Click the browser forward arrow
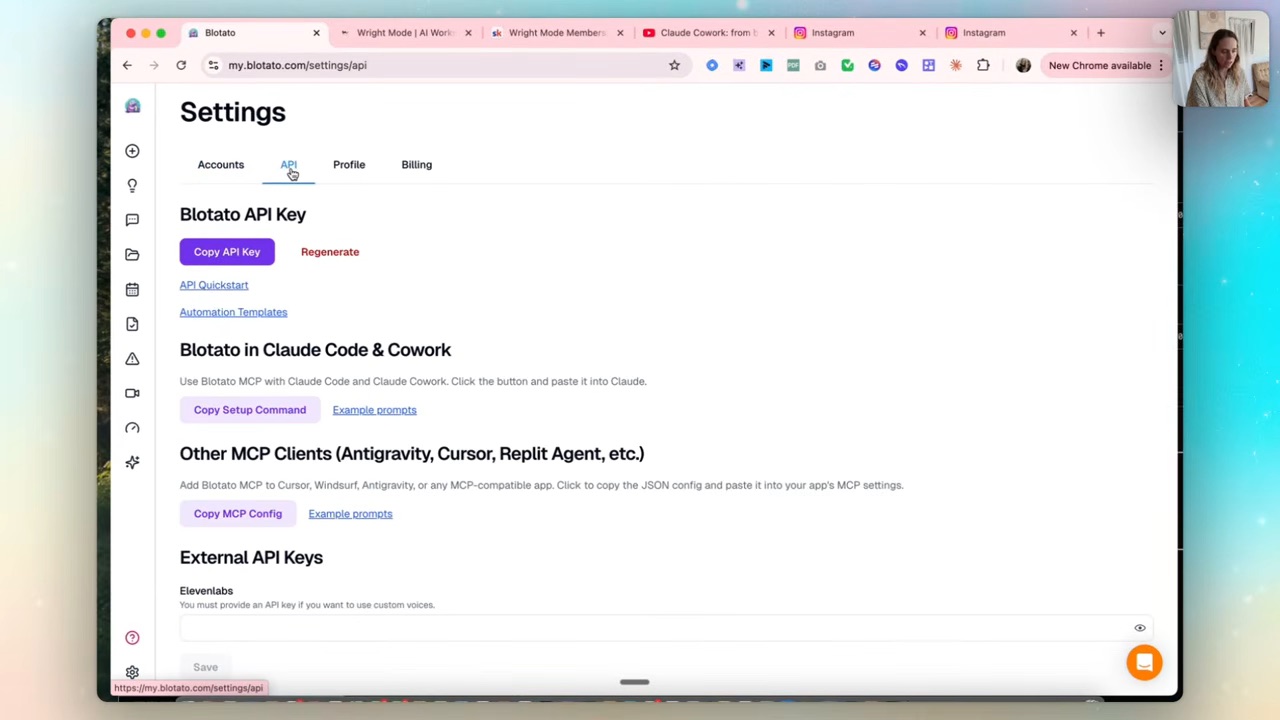The height and width of the screenshot is (720, 1280). 154,65
